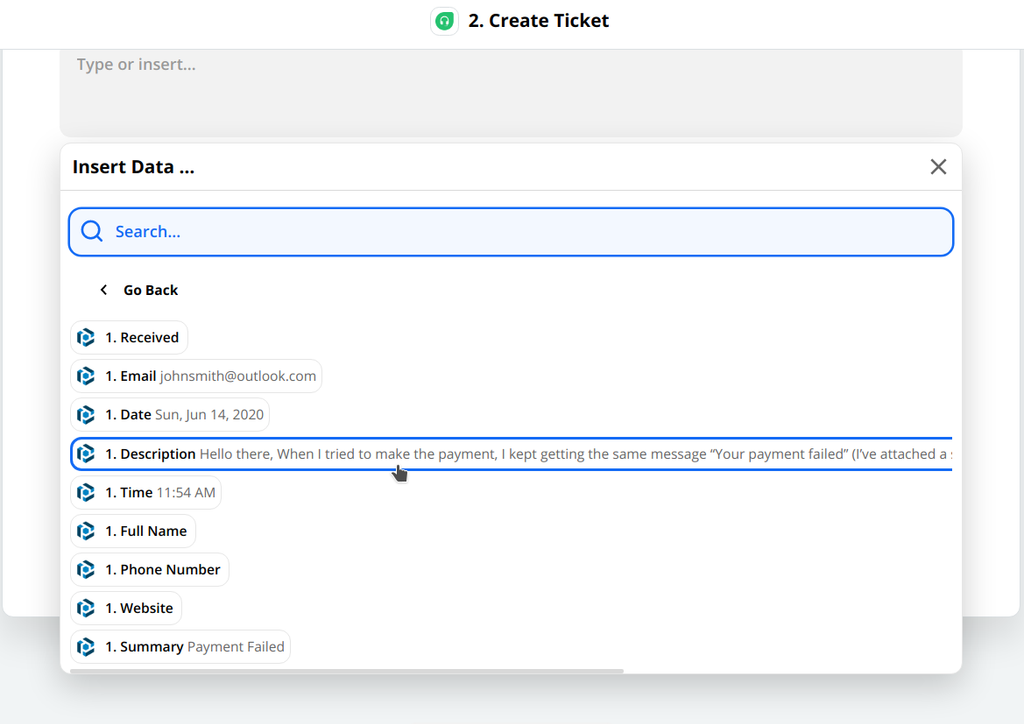The image size is (1024, 724).
Task: Insert the Summary field showing Payment Failed
Action: [x=180, y=646]
